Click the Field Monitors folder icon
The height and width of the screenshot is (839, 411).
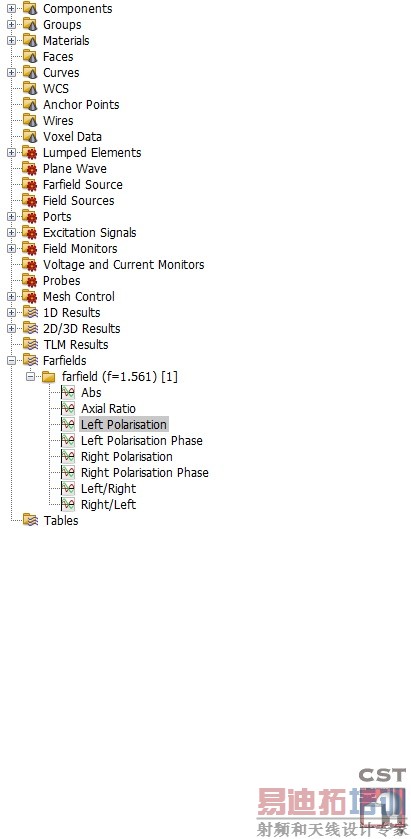click(30, 248)
